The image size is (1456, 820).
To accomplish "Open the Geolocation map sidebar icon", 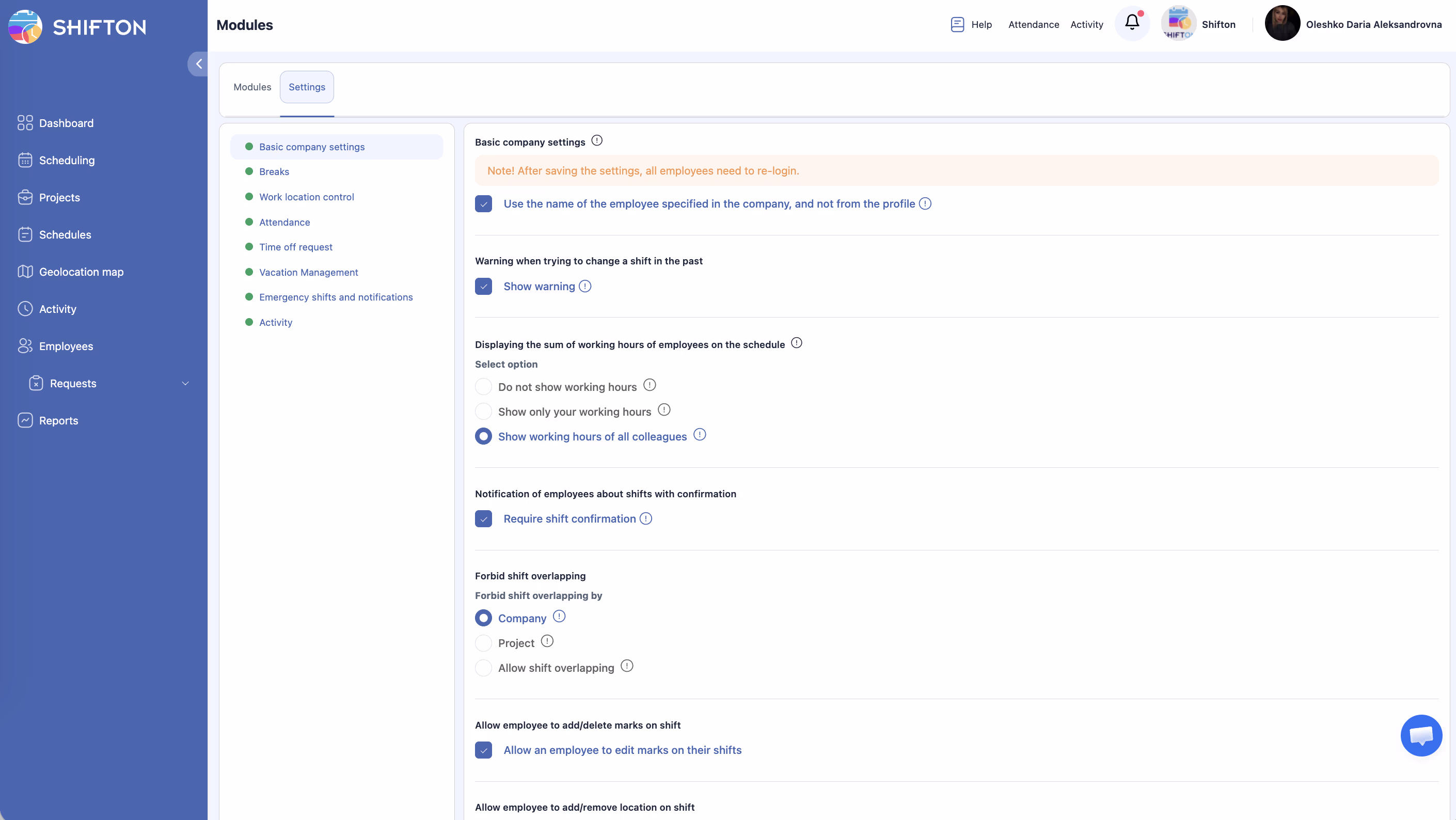I will point(25,272).
